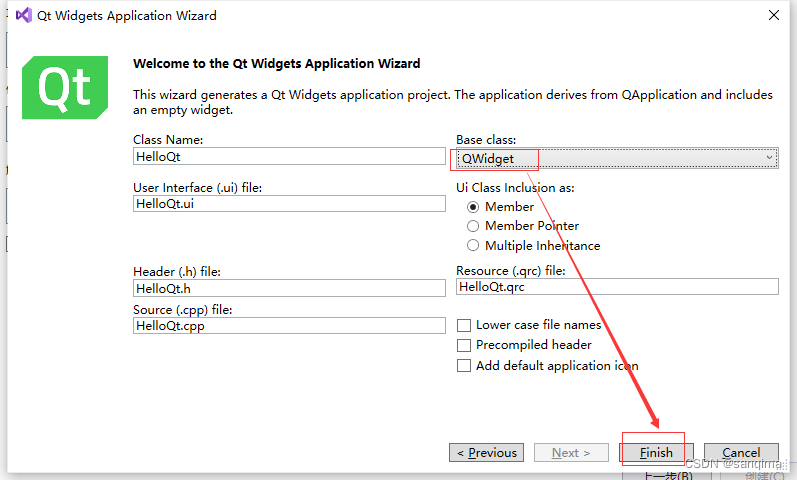The width and height of the screenshot is (797, 480).
Task: Click the 'Ui Class Inclusion as:' label
Action: tap(515, 188)
